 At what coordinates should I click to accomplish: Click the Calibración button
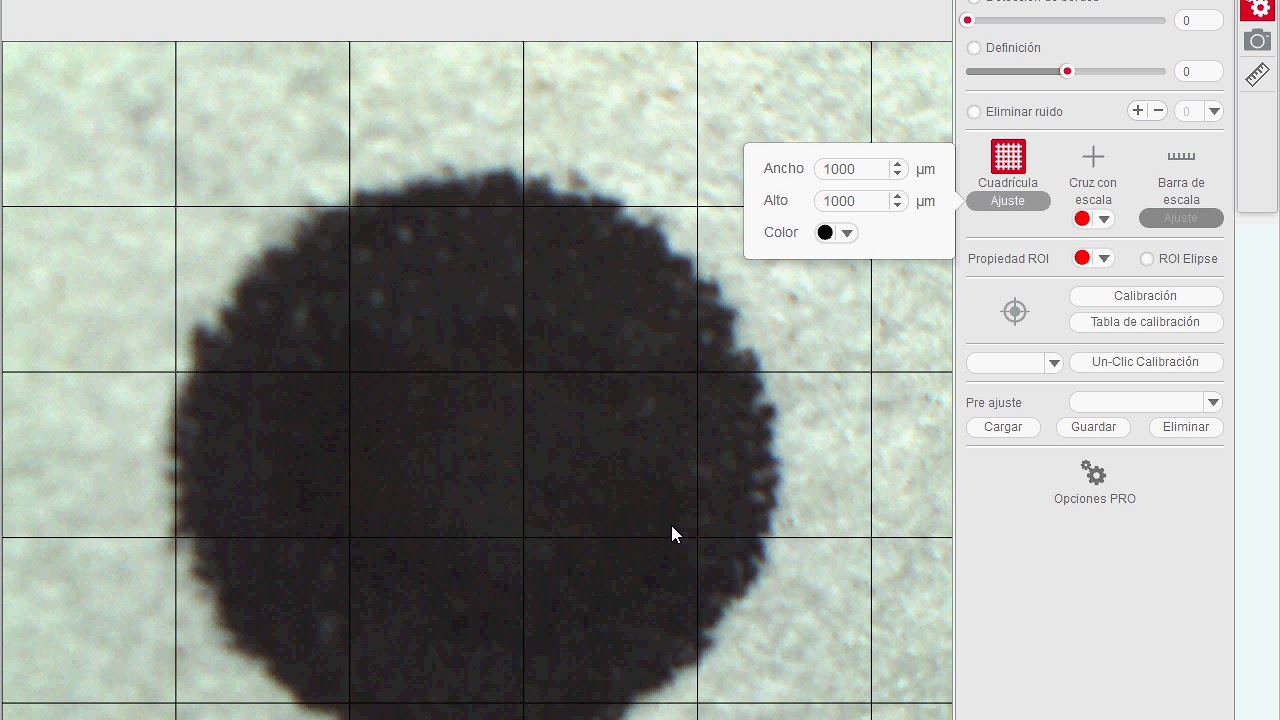pos(1146,296)
